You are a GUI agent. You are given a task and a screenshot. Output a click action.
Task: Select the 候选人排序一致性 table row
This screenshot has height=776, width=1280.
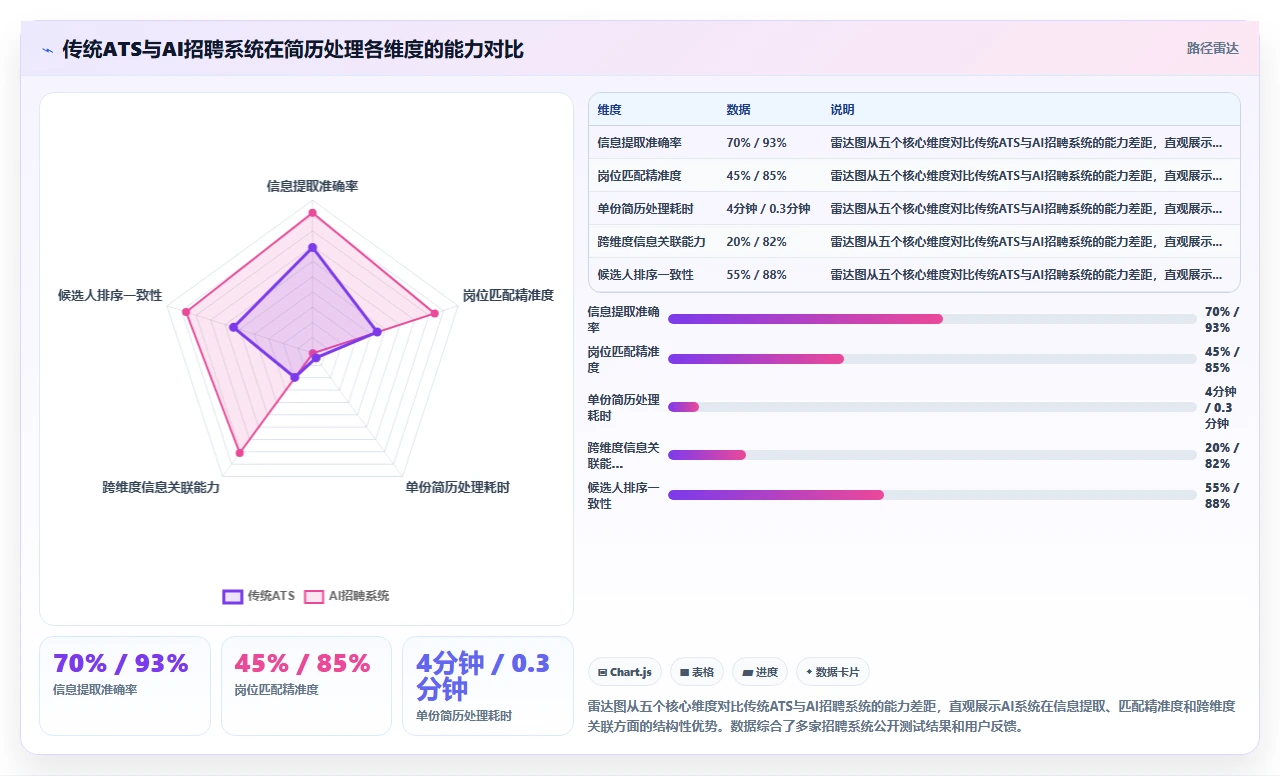[x=914, y=274]
